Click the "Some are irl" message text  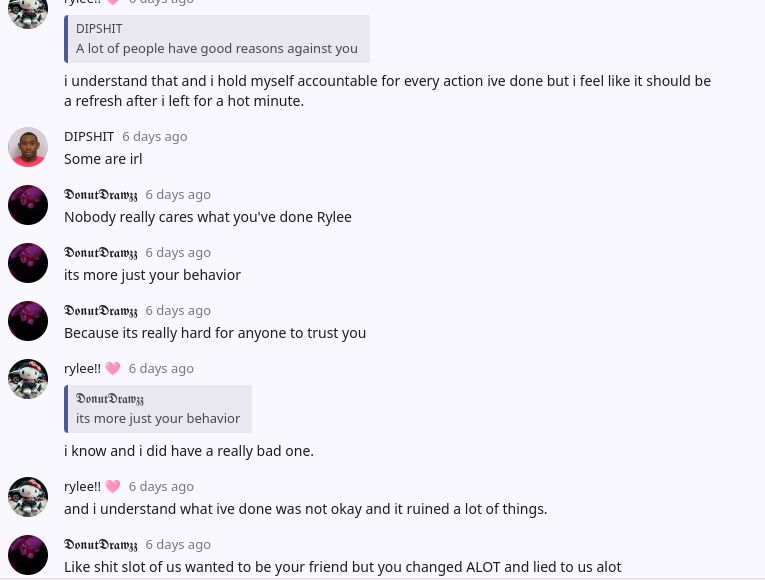(x=103, y=158)
